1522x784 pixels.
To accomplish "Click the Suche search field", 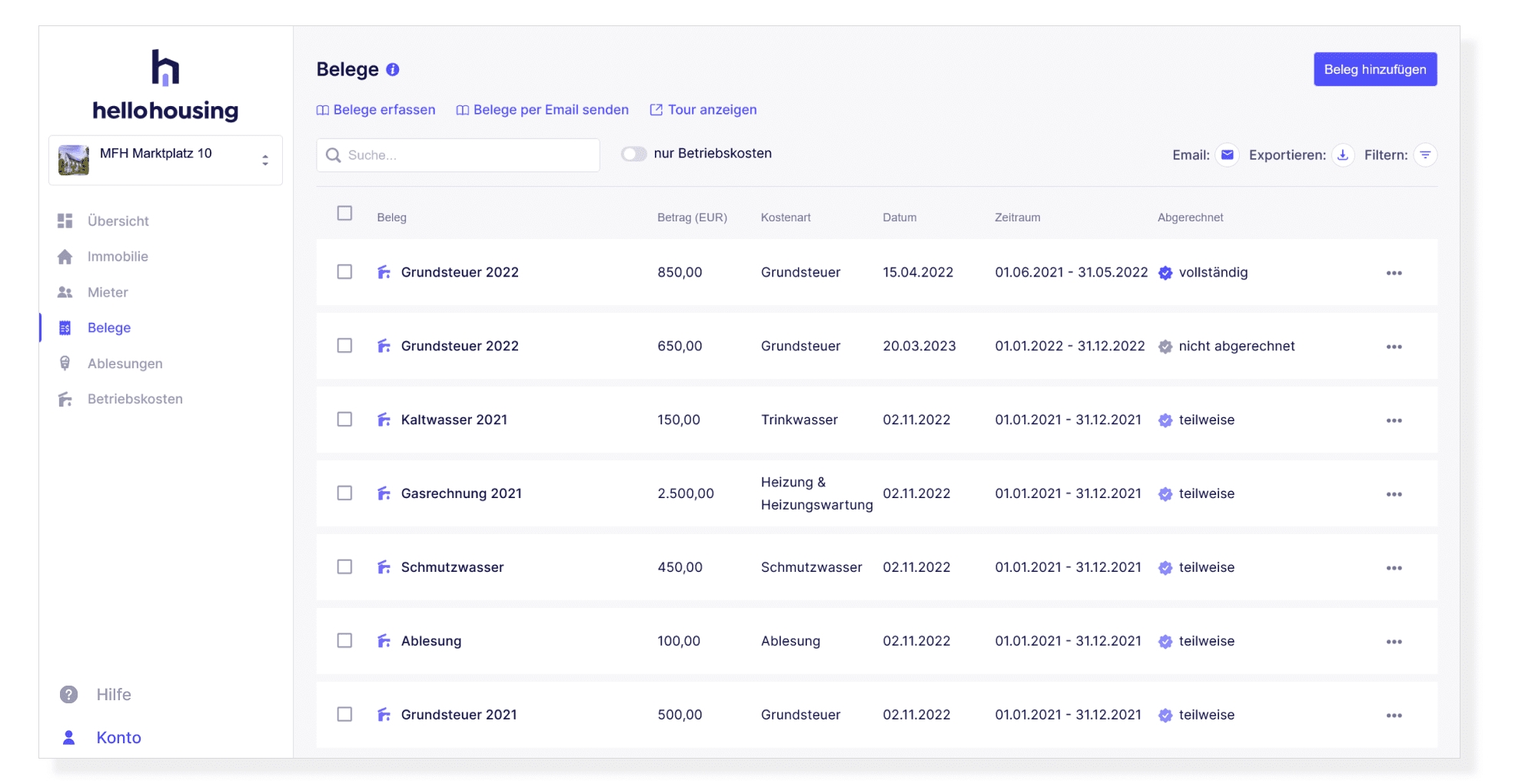I will 458,155.
